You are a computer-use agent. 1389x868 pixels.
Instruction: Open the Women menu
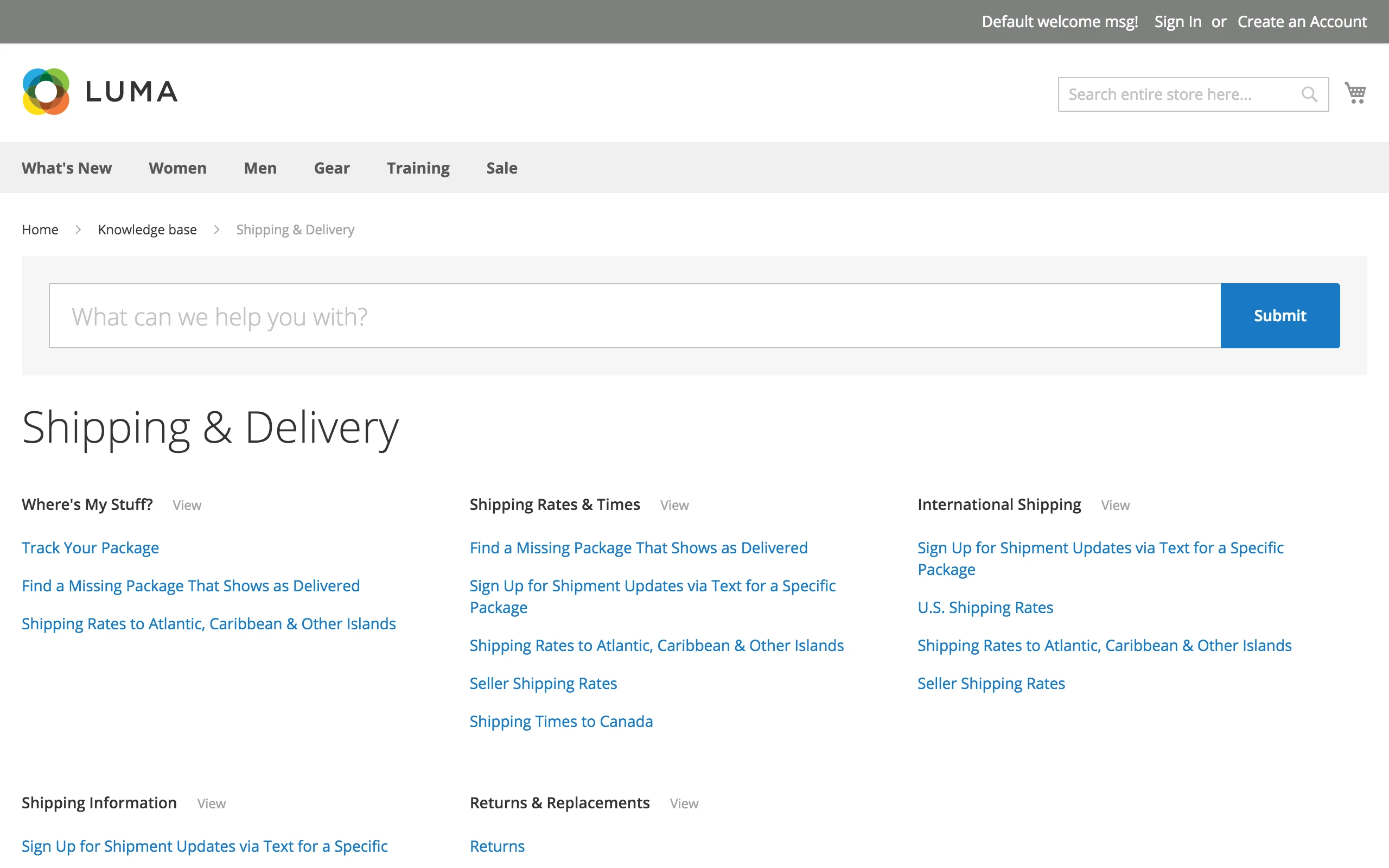pos(177,168)
